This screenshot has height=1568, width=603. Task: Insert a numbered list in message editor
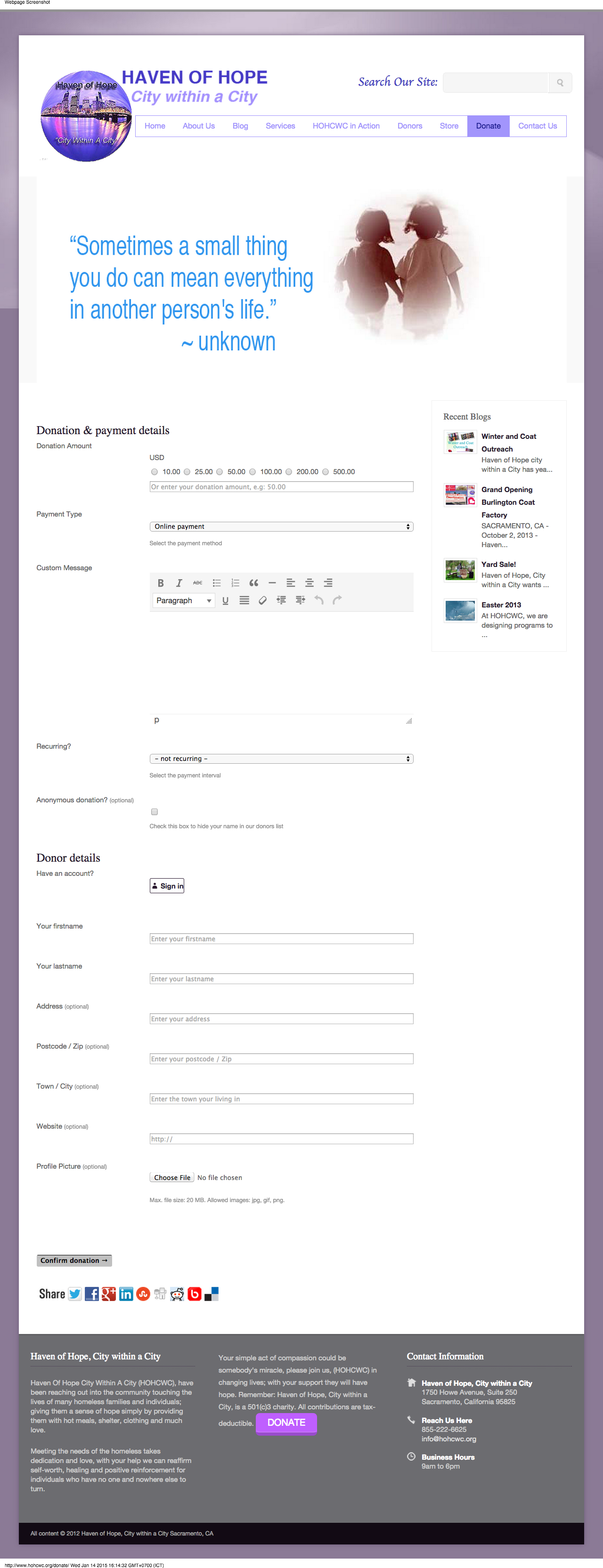pos(235,582)
